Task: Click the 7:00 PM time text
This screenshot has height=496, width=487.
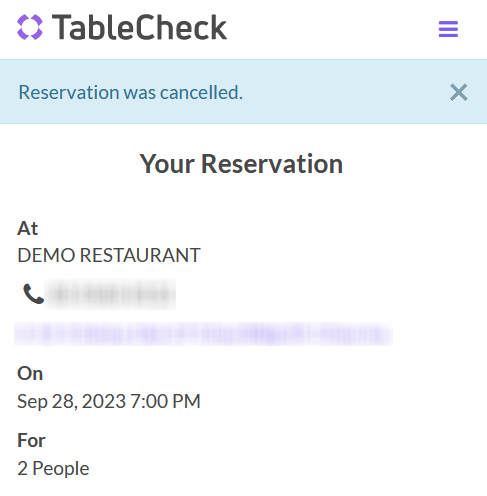Action: point(165,401)
